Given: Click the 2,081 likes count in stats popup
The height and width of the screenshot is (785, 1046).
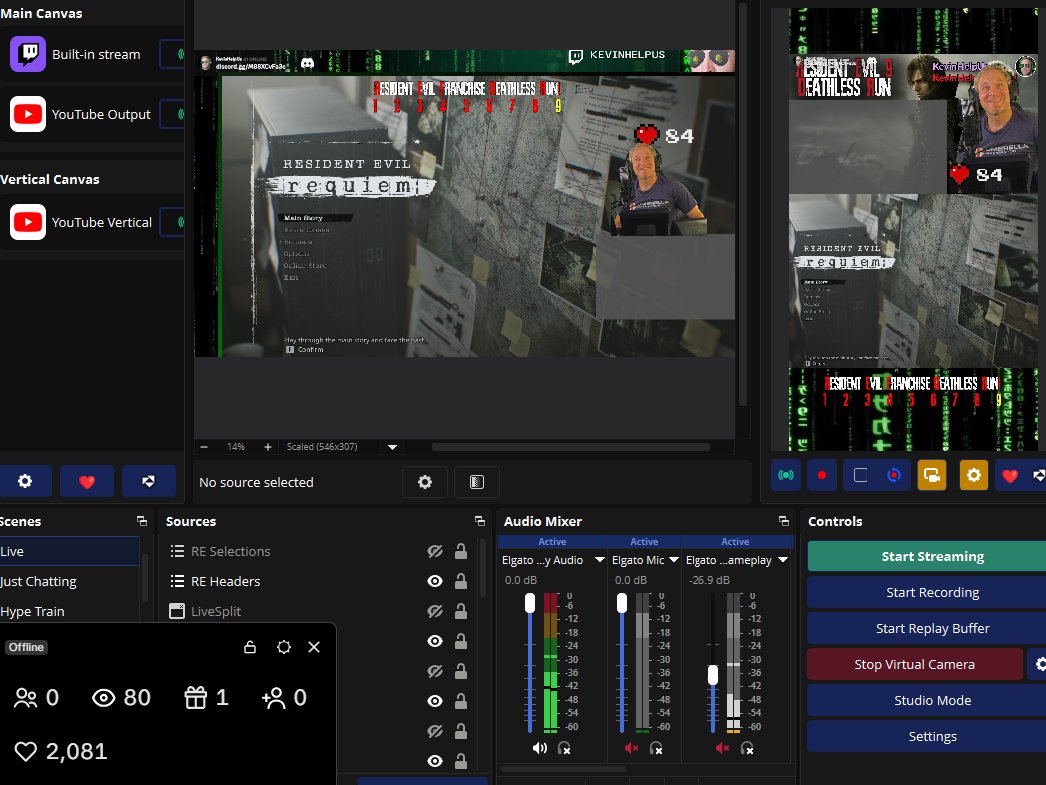Looking at the screenshot, I should click(76, 751).
